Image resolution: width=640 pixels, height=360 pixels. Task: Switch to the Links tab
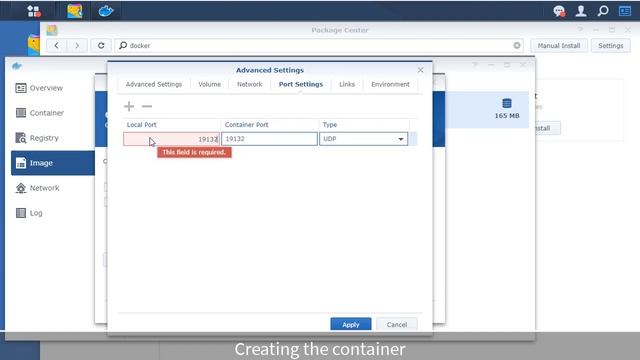[x=347, y=84]
